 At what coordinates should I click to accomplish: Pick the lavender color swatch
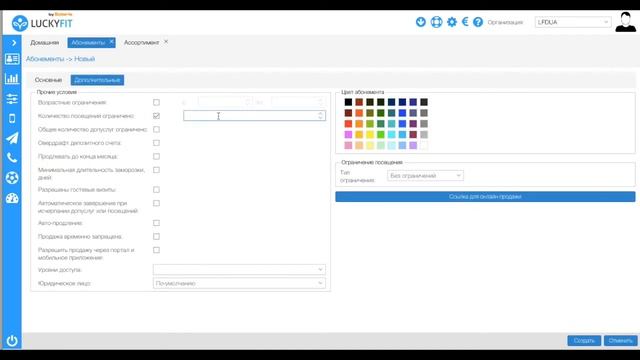[x=413, y=145]
